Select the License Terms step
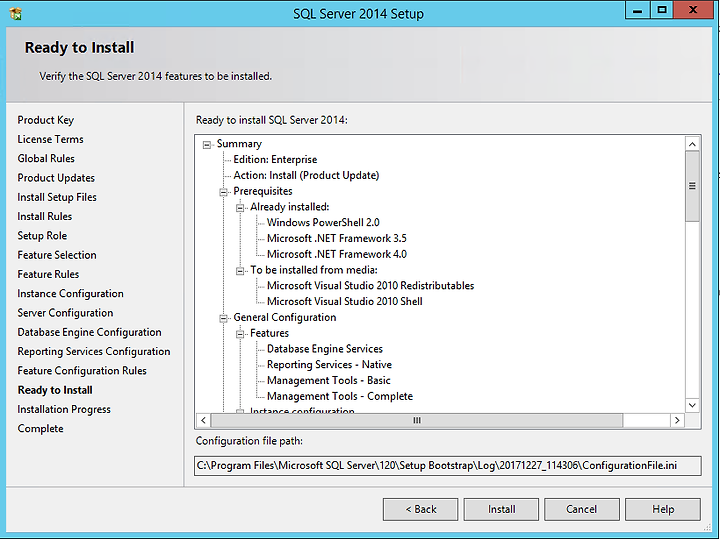Image resolution: width=720 pixels, height=540 pixels. (x=51, y=139)
